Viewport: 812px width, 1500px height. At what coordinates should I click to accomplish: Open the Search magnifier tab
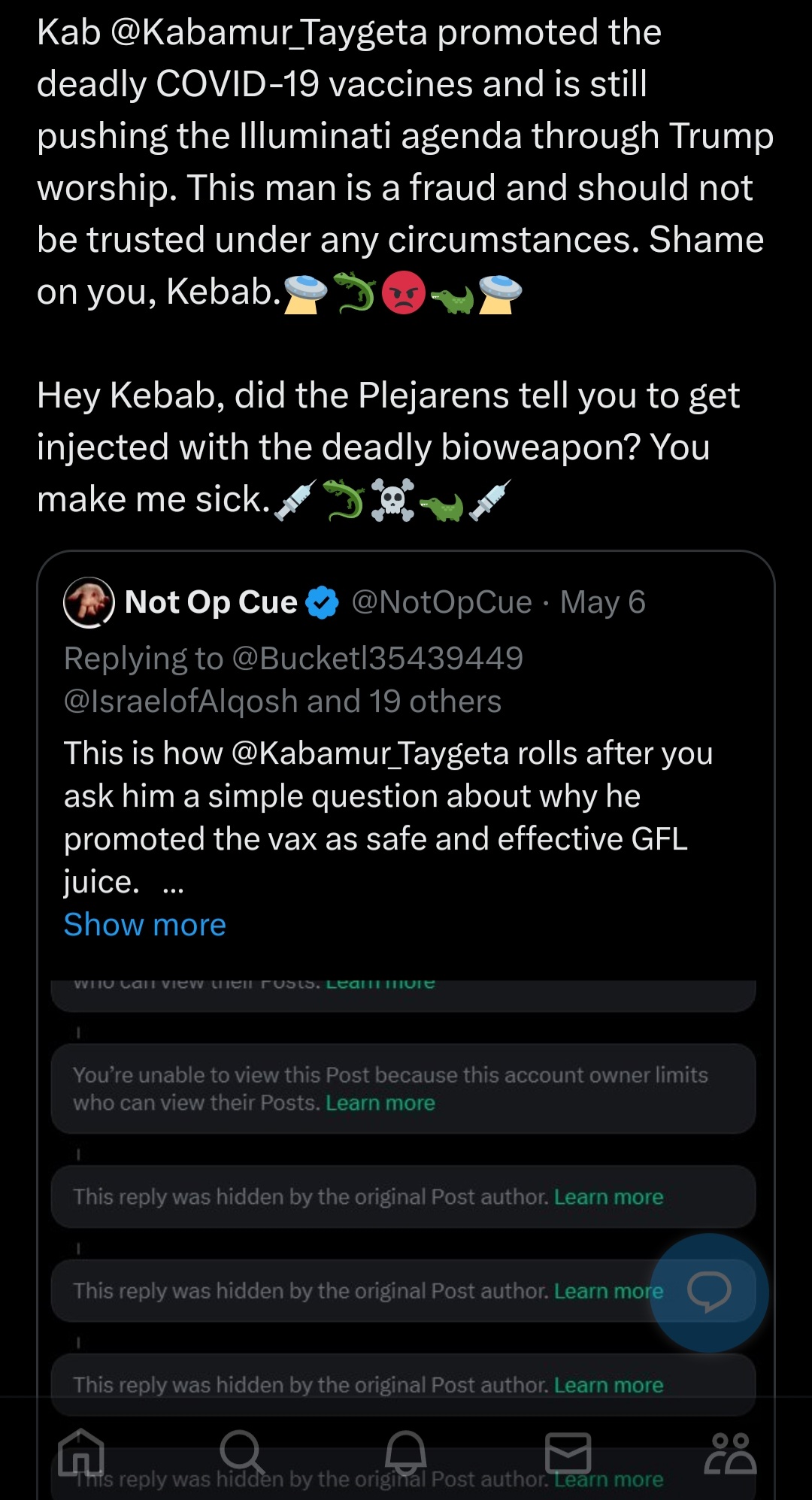[x=242, y=1452]
